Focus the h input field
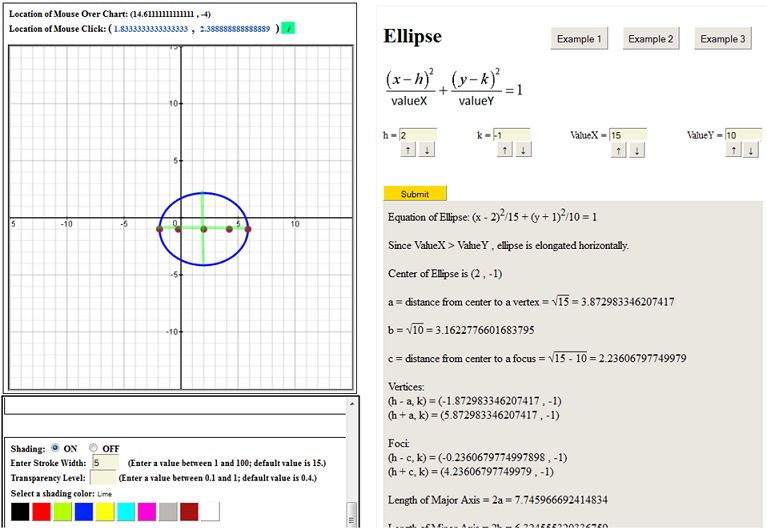 coord(418,135)
